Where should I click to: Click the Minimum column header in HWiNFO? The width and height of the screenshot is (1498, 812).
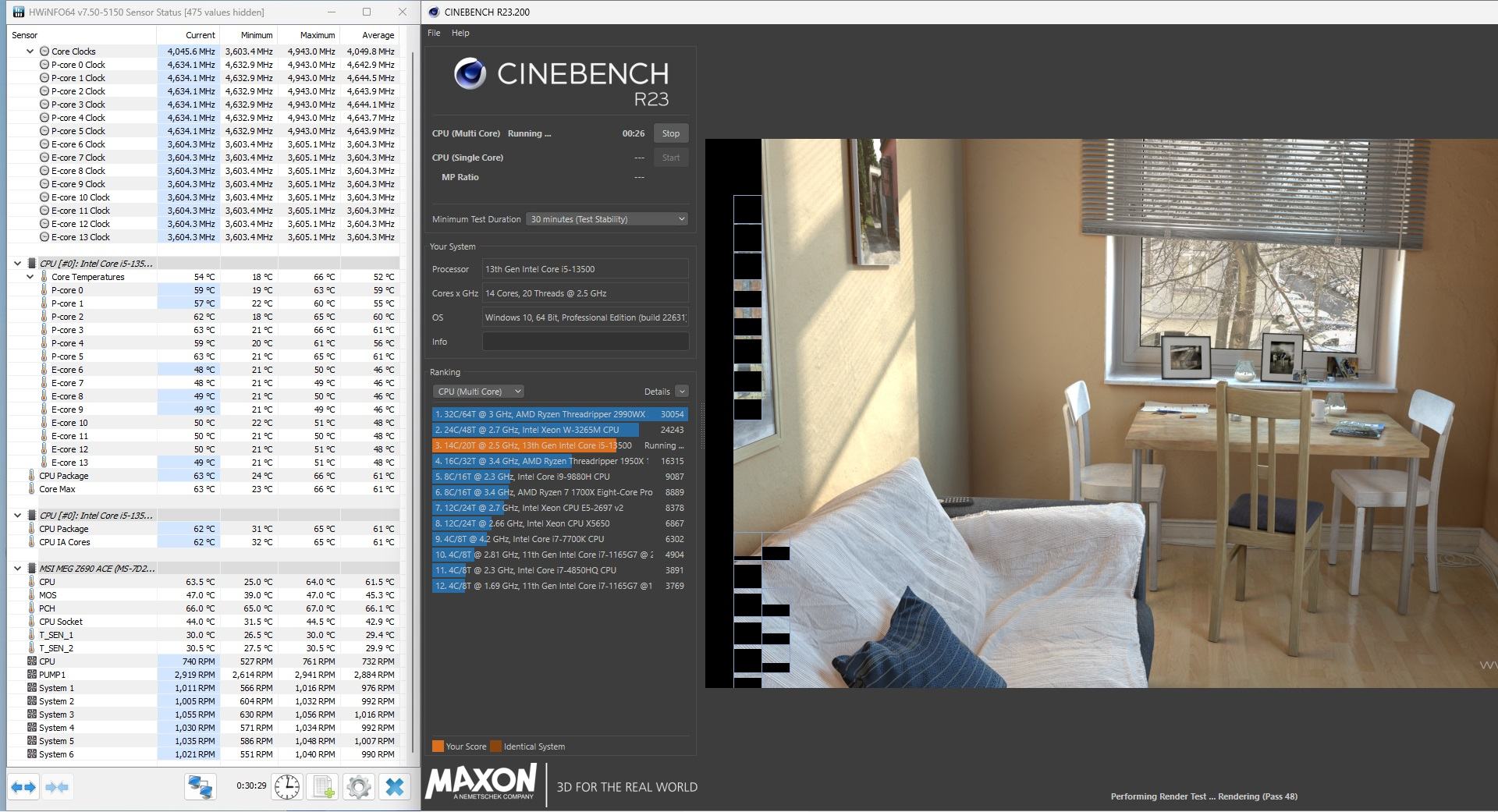tap(249, 35)
